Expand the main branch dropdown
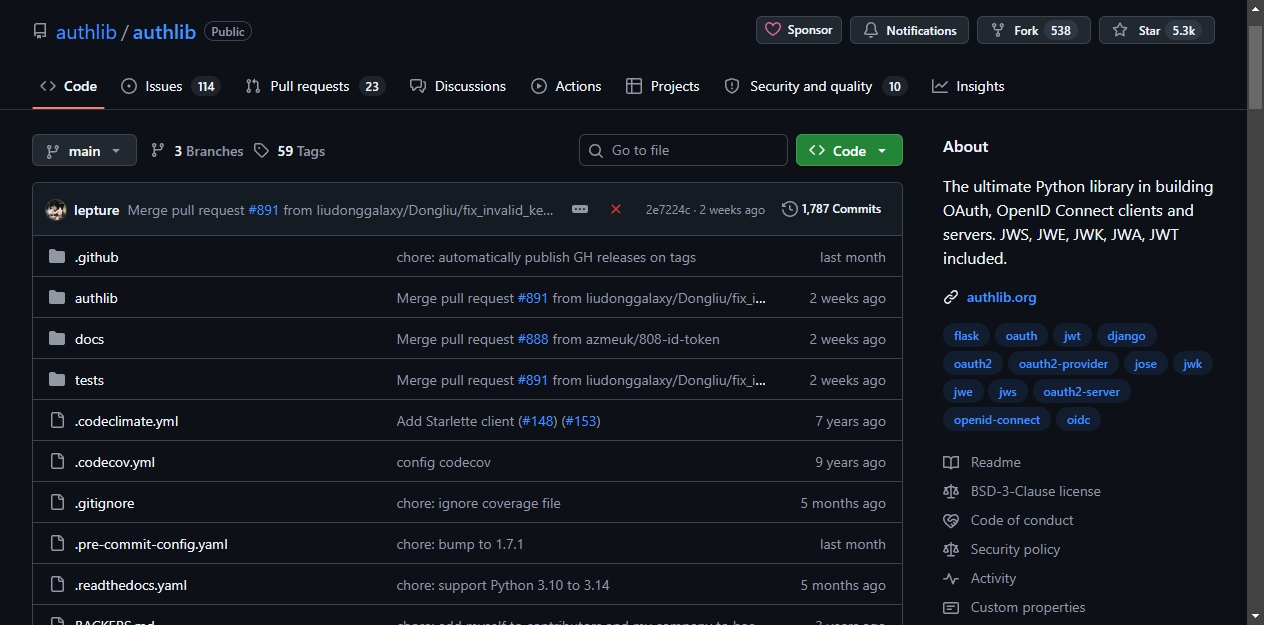This screenshot has height=625, width=1264. click(x=84, y=150)
